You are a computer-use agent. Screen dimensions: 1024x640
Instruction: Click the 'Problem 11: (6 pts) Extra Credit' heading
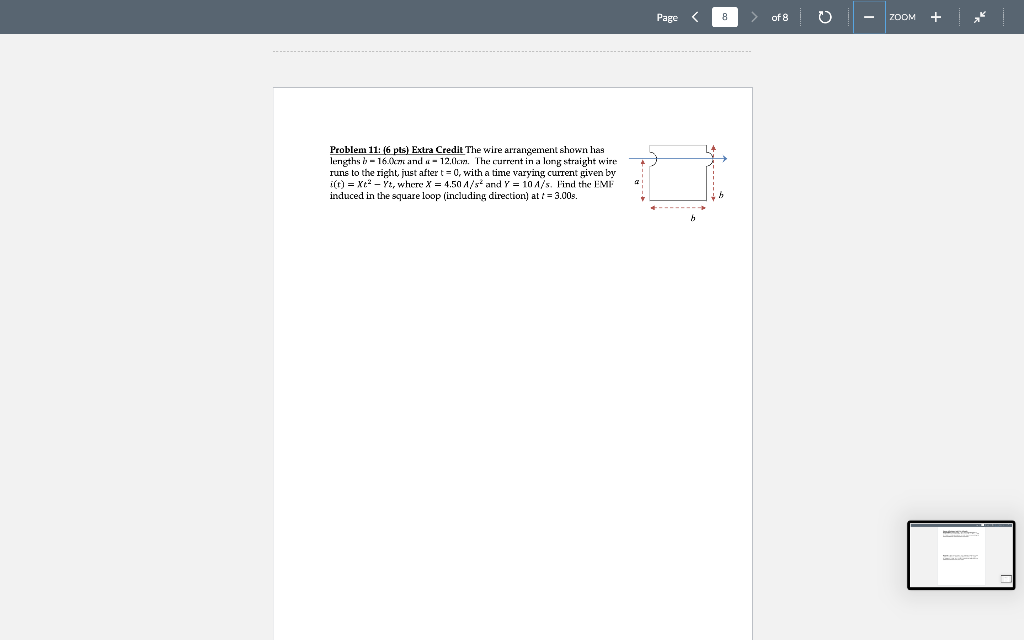(x=396, y=150)
